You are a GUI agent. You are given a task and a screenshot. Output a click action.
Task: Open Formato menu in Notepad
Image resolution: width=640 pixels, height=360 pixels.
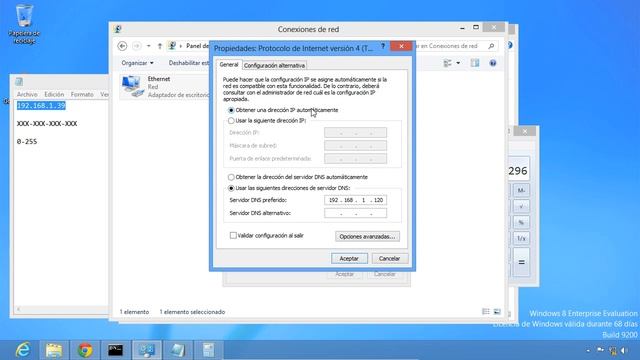82,94
